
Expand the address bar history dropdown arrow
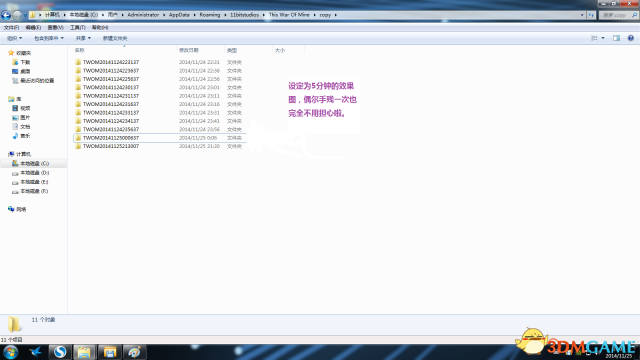click(582, 15)
